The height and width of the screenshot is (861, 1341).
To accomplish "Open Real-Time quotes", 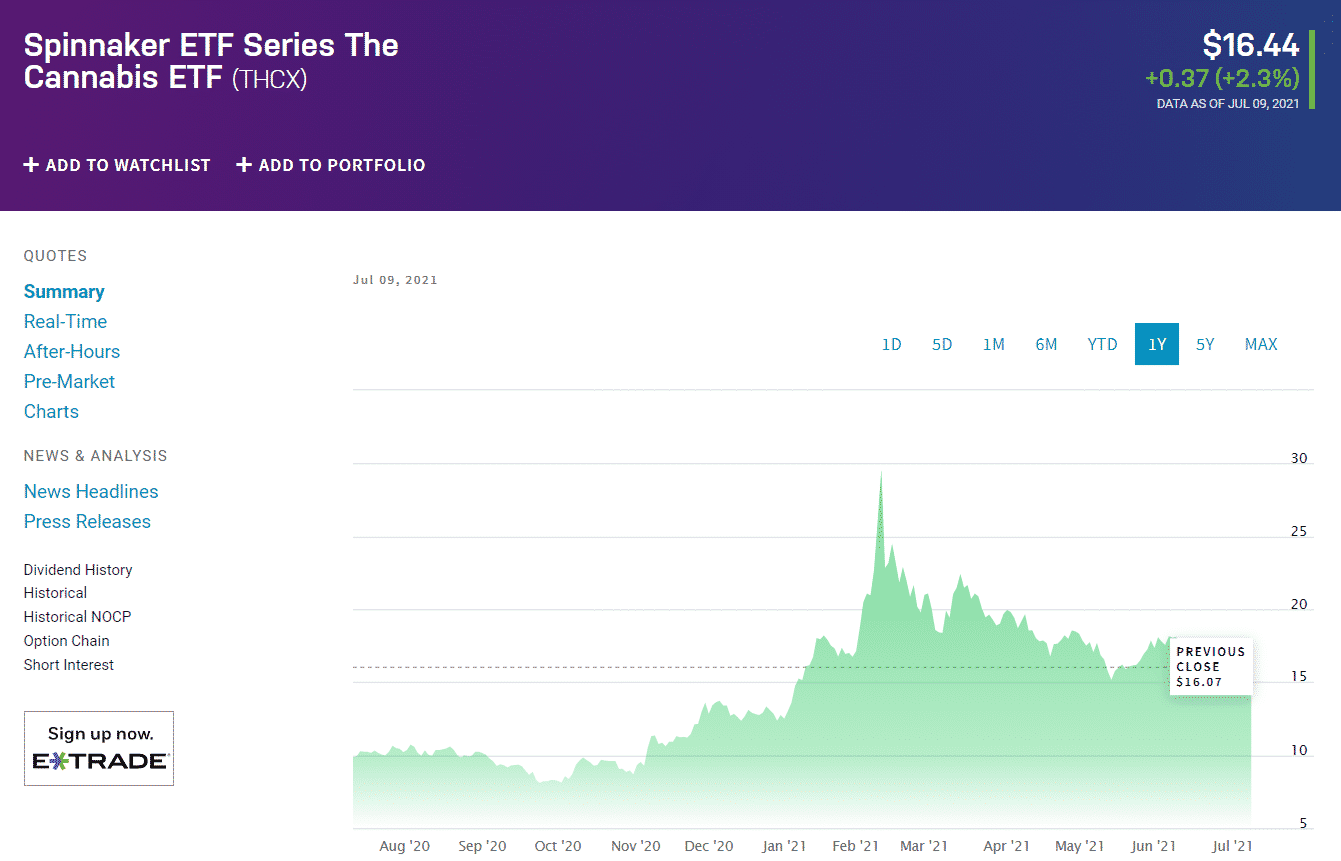I will click(65, 322).
